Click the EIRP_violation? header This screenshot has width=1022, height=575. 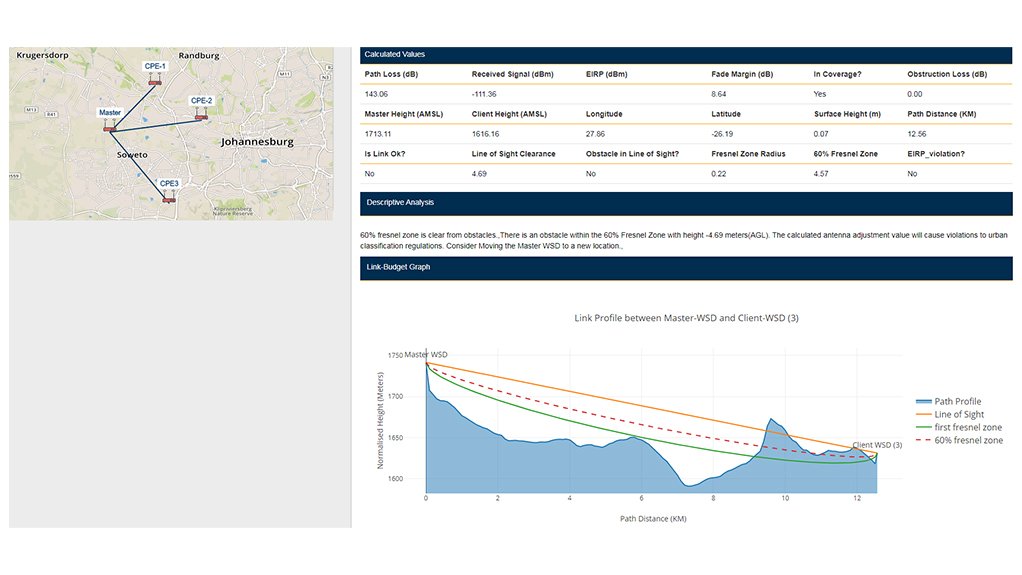(936, 154)
